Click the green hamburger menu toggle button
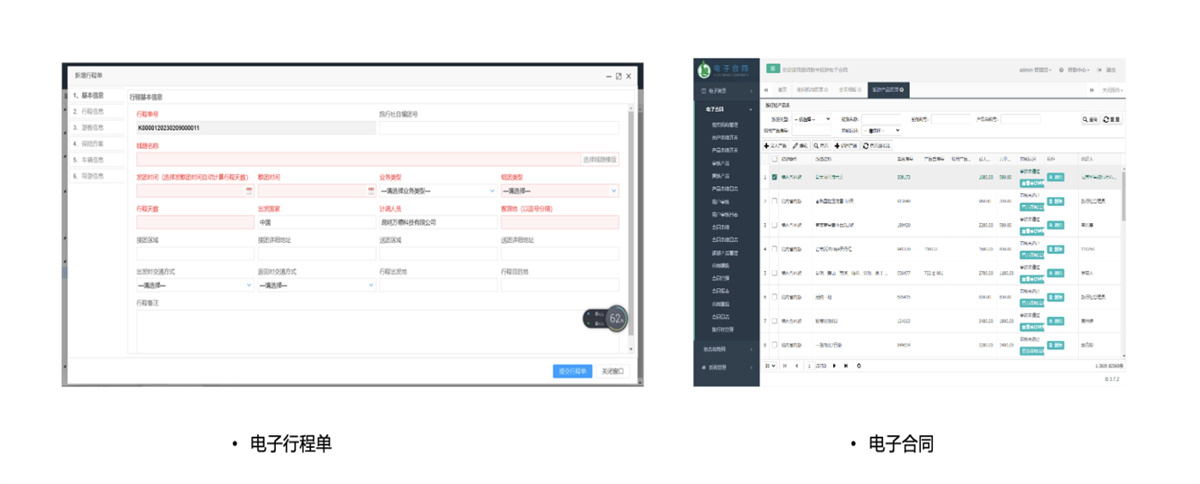 coord(773,69)
